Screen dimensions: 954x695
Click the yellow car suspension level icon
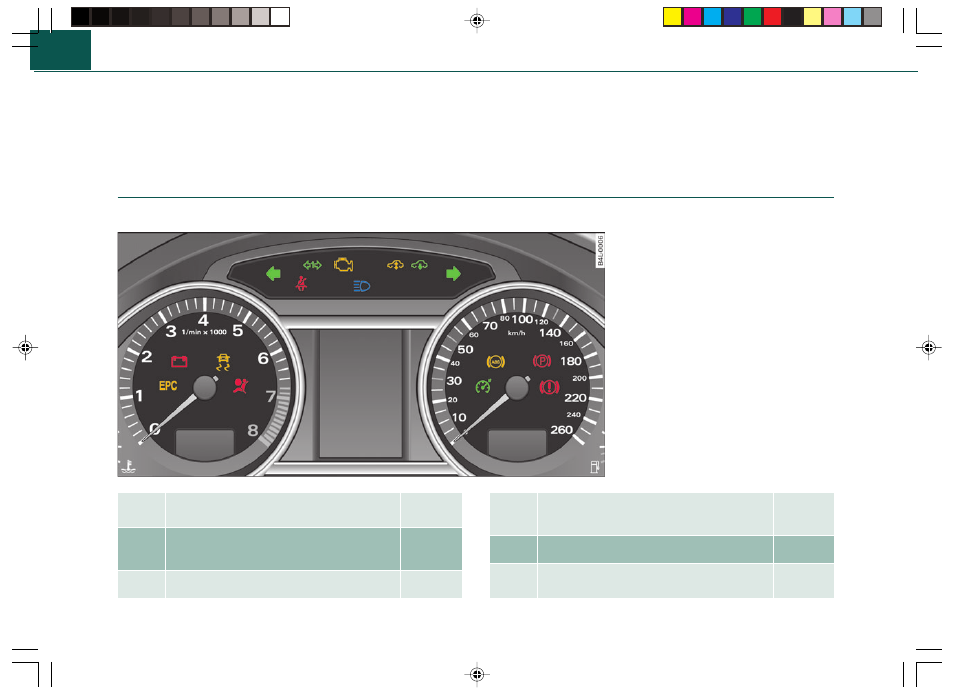pyautogui.click(x=395, y=265)
